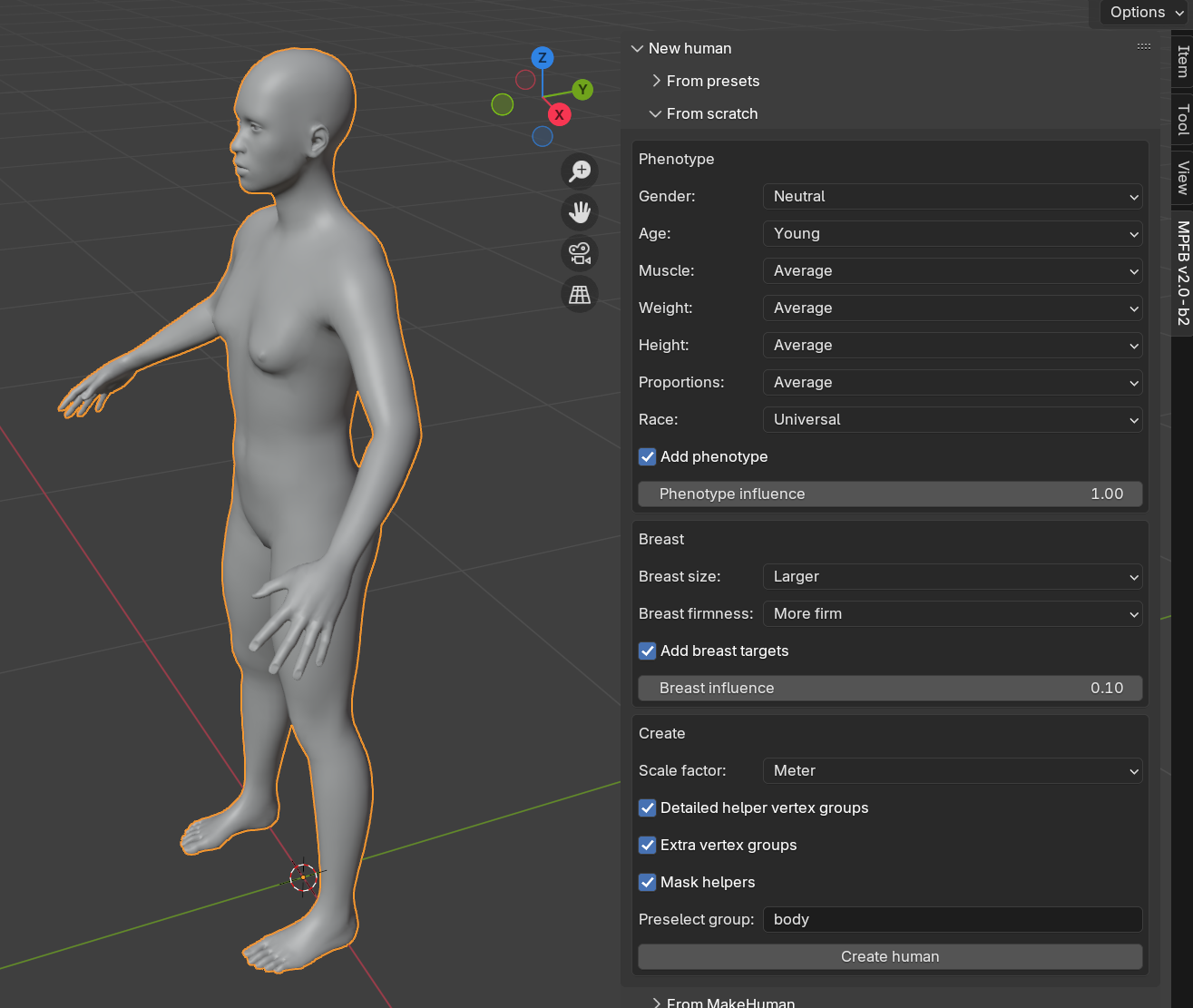Open the Race dropdown showing Universal
This screenshot has width=1193, height=1008.
click(x=953, y=419)
